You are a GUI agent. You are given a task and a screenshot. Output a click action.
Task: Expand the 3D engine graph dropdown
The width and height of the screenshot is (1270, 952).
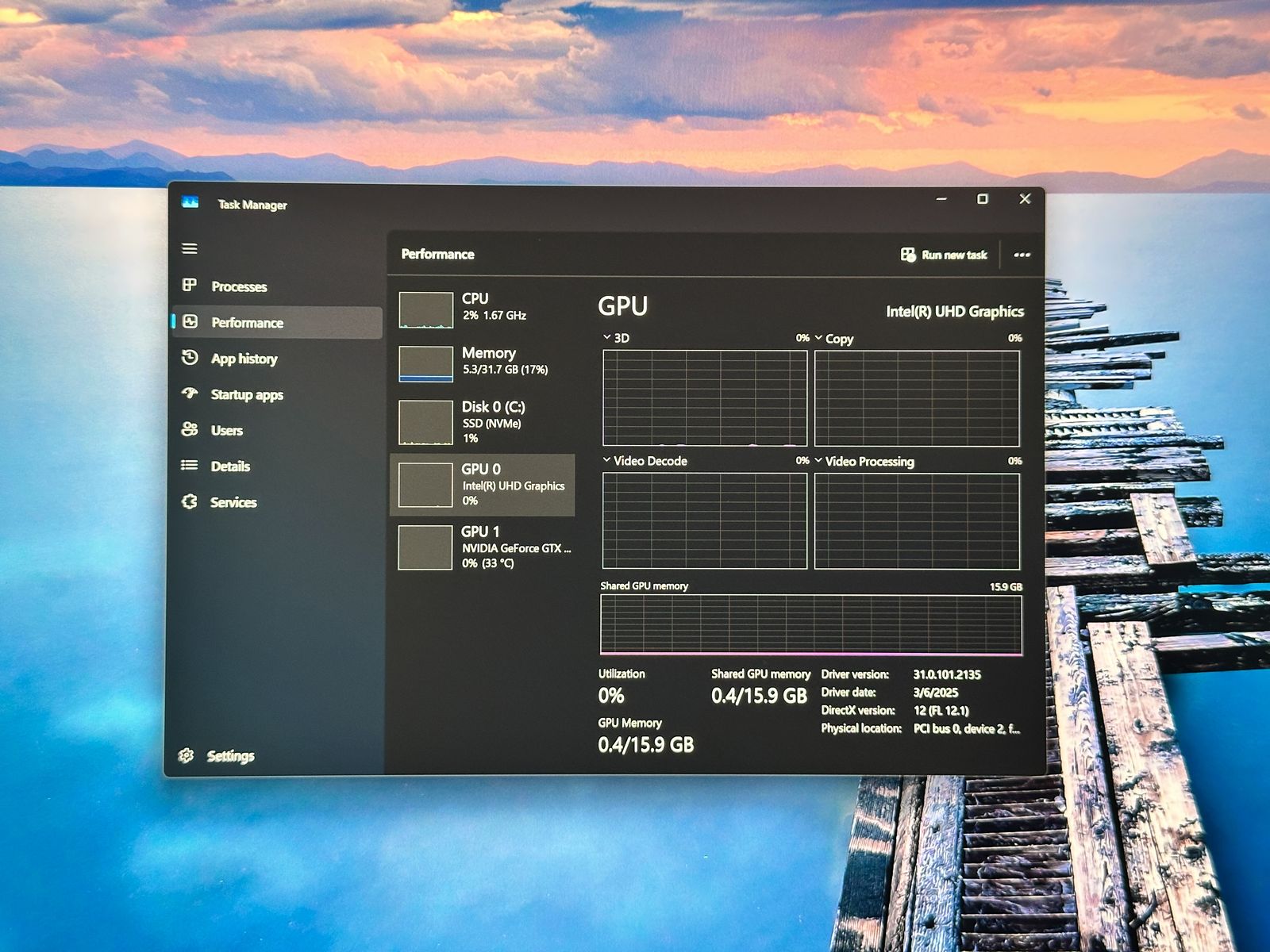pyautogui.click(x=607, y=337)
